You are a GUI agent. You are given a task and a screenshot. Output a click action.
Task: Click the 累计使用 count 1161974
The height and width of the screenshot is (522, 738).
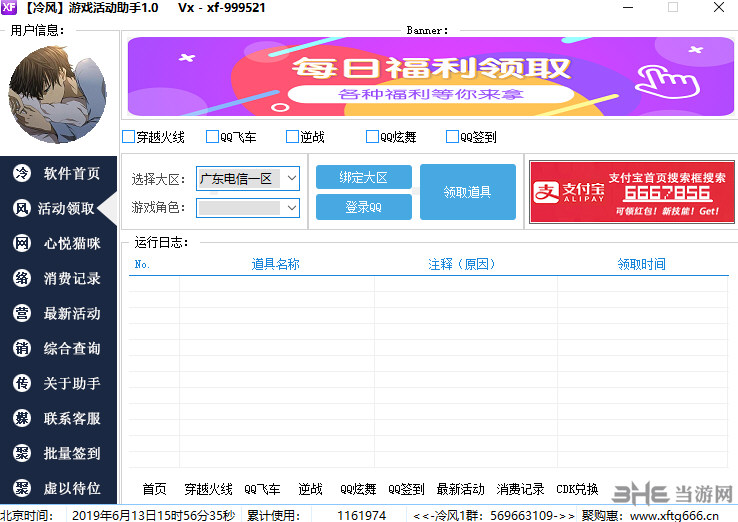coord(361,515)
